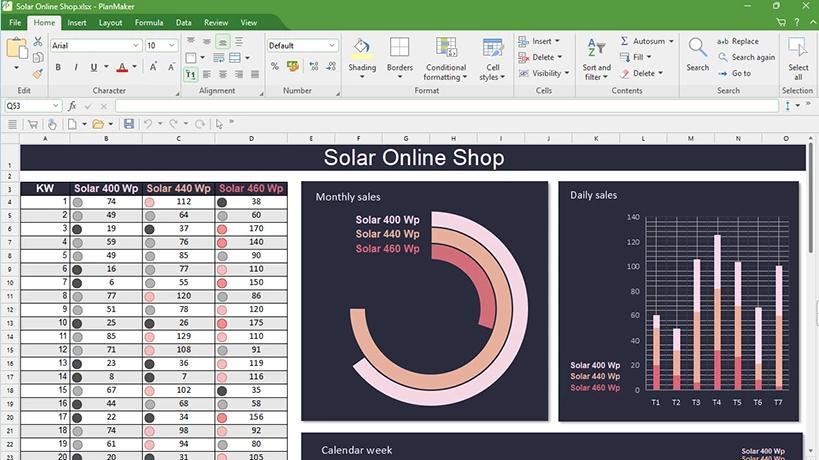Click the Undo arrow icon
The width and height of the screenshot is (819, 460).
(148, 124)
